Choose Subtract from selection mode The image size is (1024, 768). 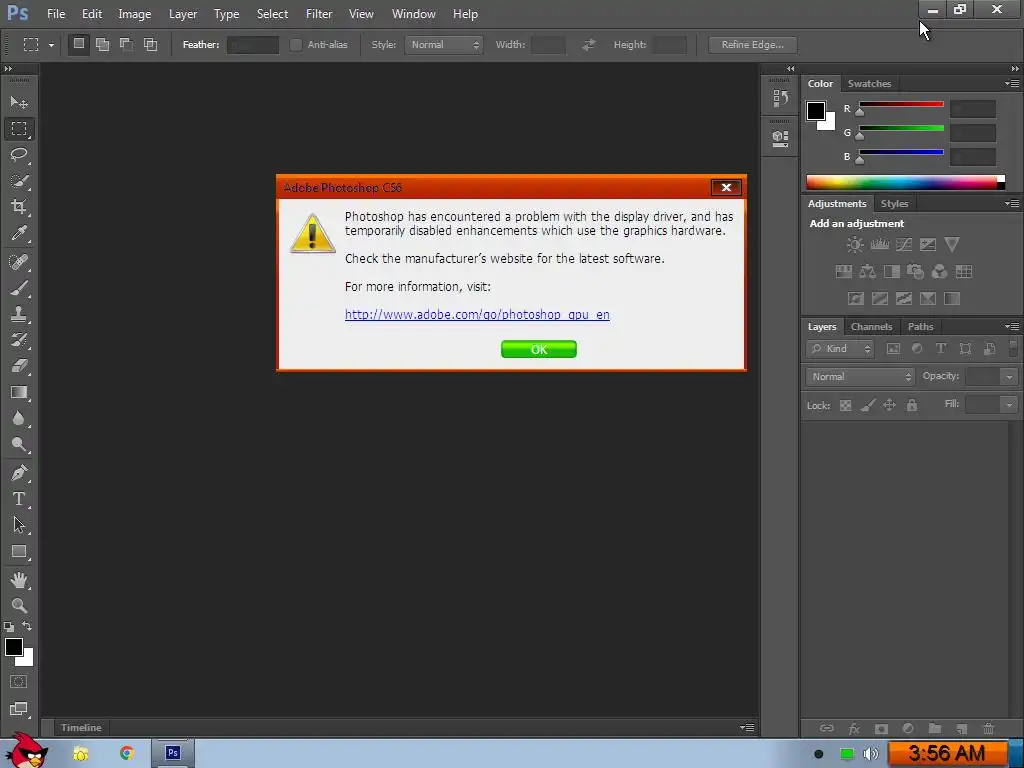(127, 44)
